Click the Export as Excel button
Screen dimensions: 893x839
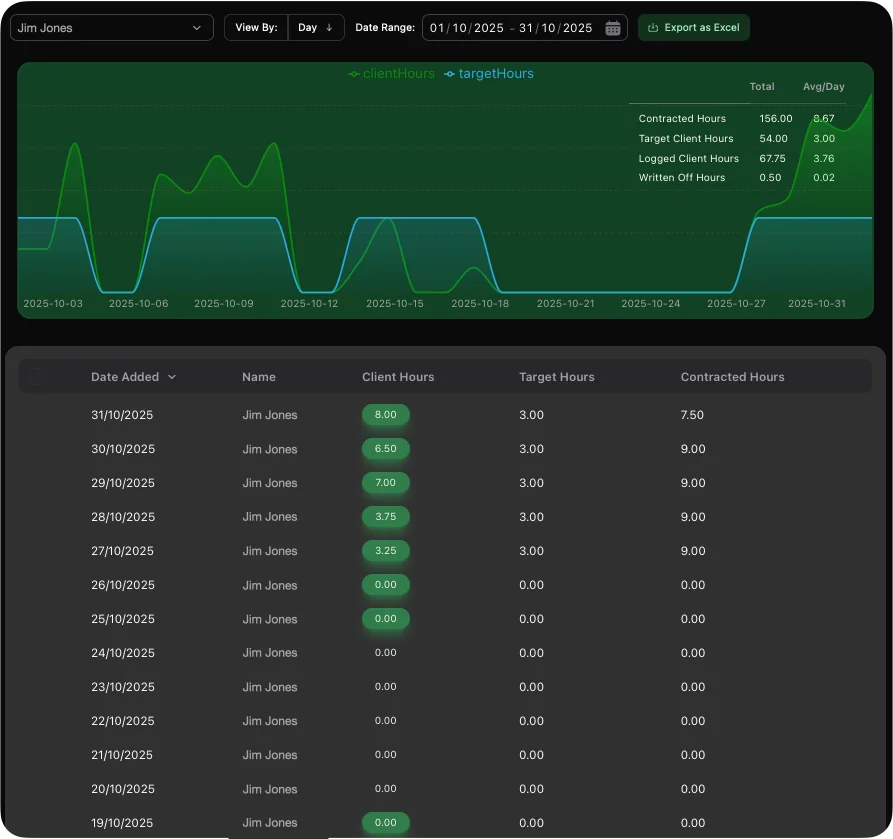pos(693,28)
